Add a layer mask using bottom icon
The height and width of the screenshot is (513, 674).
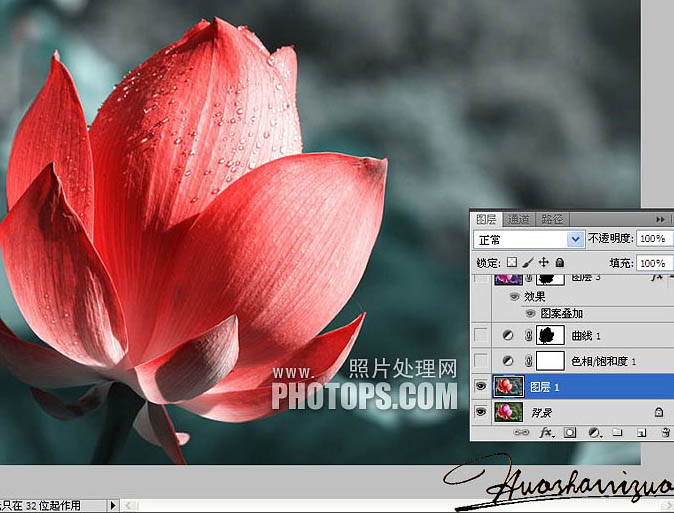570,433
